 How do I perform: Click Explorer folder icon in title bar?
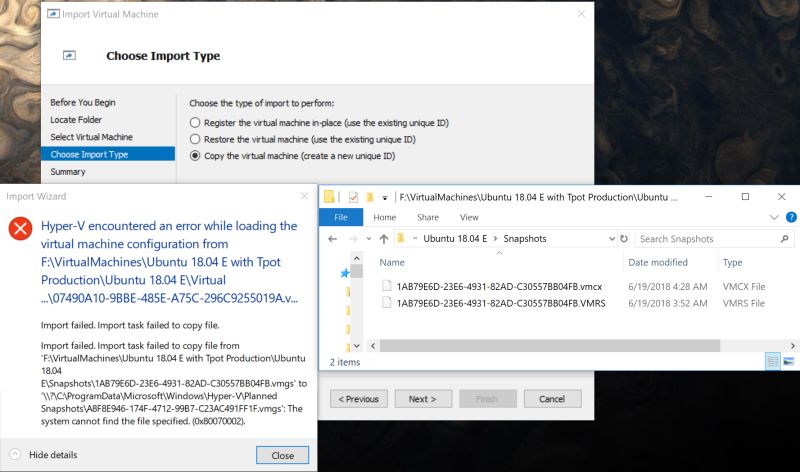pyautogui.click(x=329, y=196)
